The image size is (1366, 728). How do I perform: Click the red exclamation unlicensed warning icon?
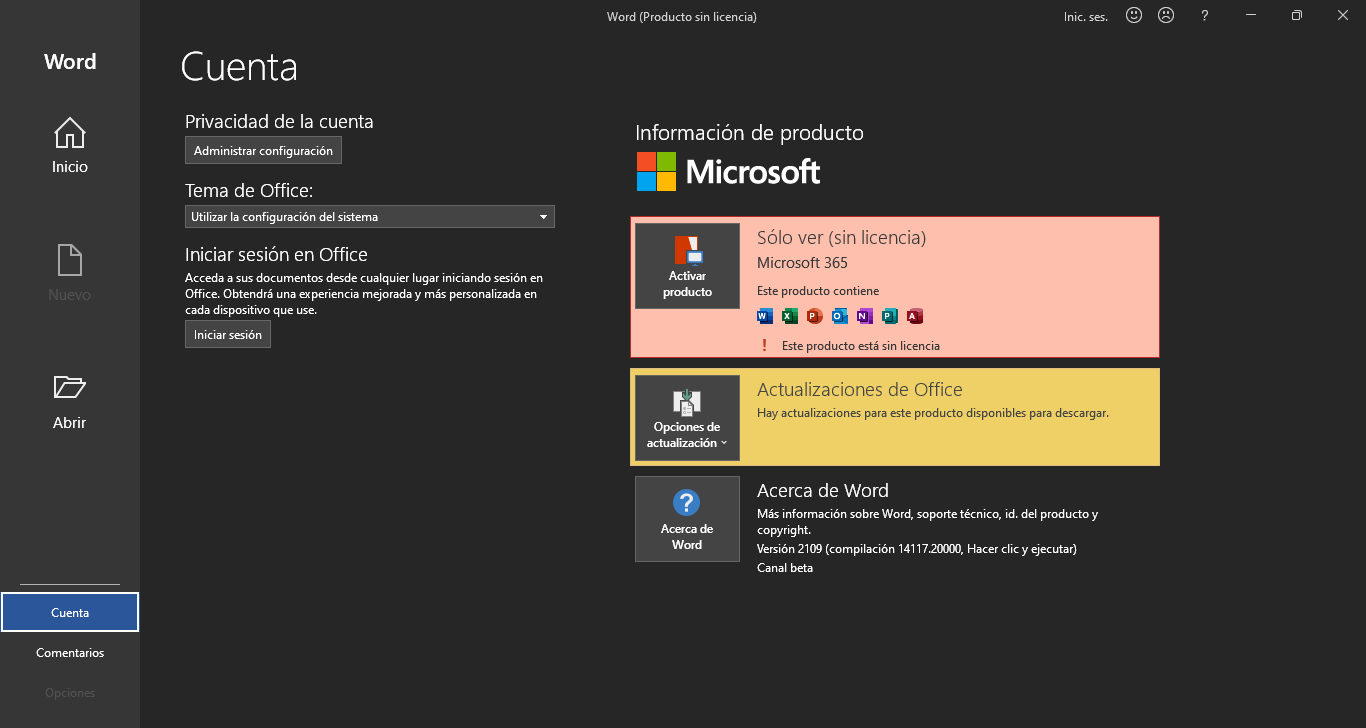[765, 345]
